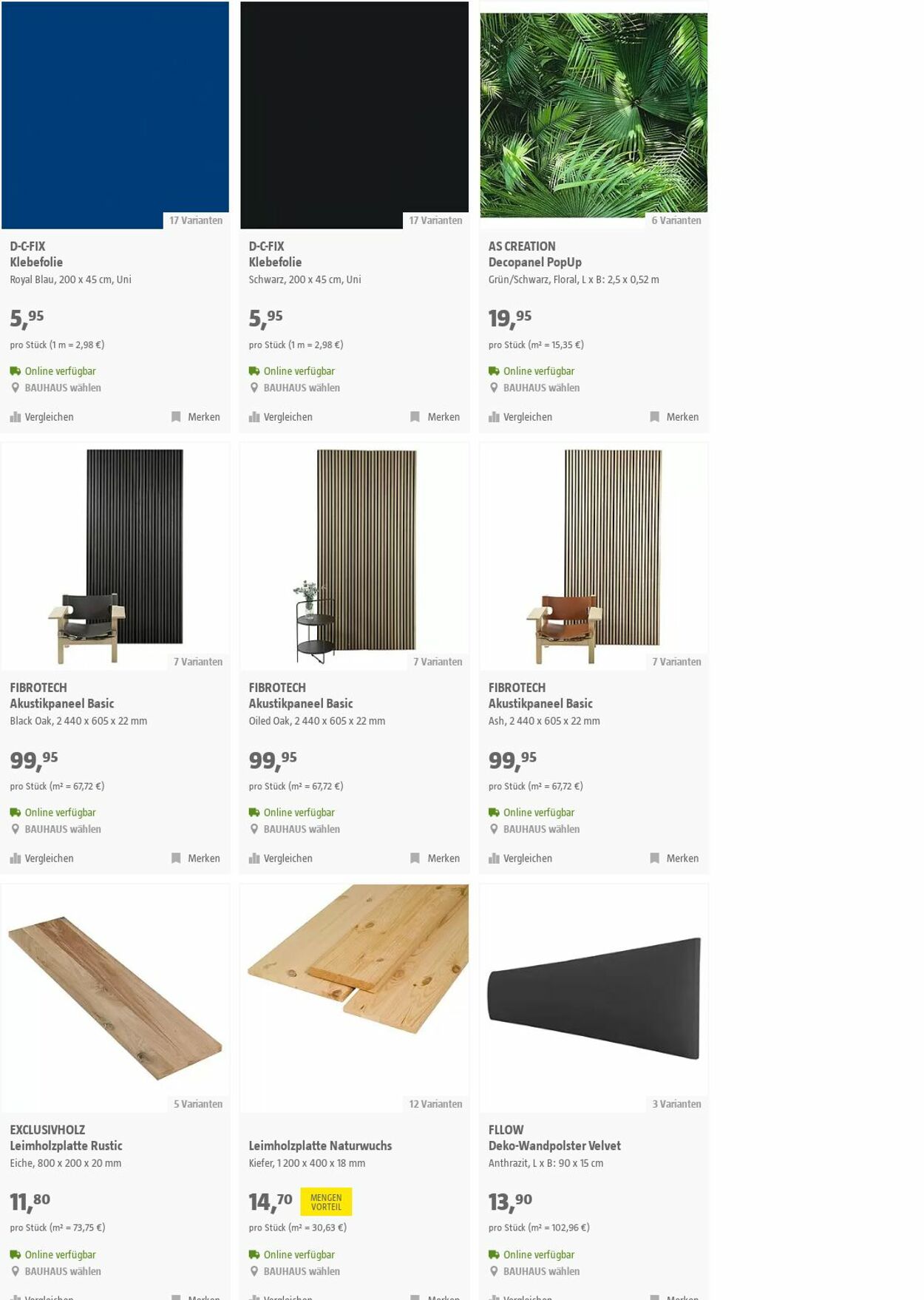Click location pin under Deko-Wandpolster Velvet
Screen dimensions: 924x1300
[494, 1271]
